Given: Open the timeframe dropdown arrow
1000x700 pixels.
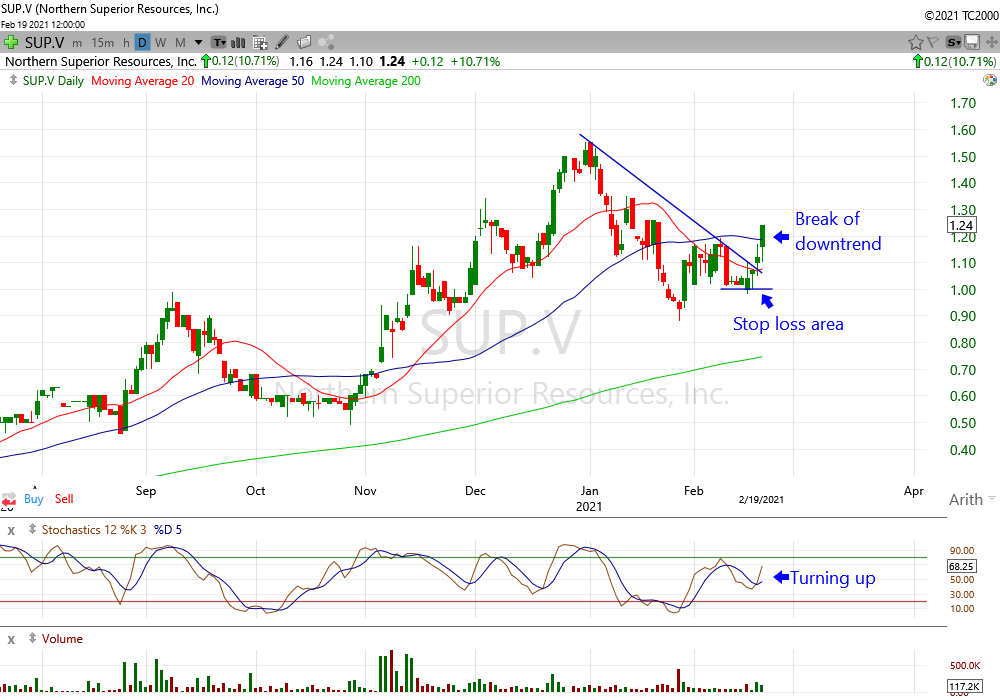Looking at the screenshot, I should 198,43.
